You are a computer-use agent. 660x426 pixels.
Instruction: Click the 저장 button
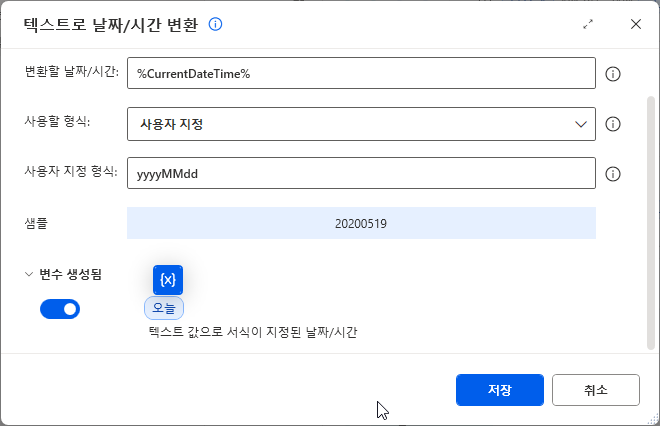pos(500,390)
